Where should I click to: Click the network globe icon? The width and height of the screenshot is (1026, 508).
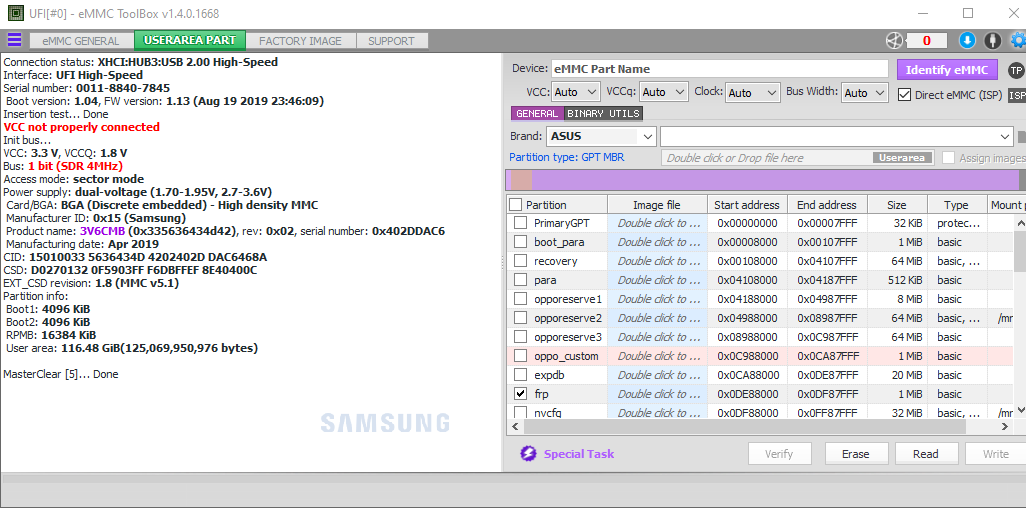[x=893, y=41]
